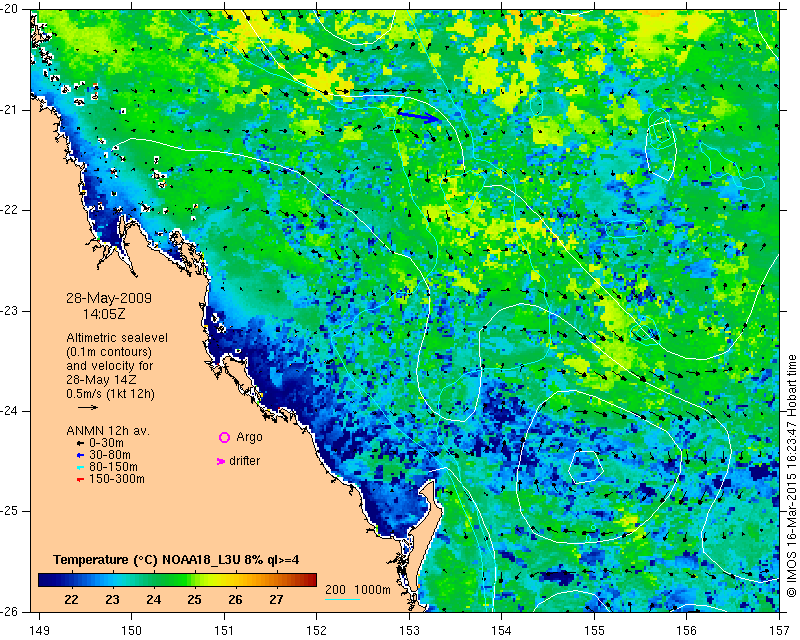Click the blue 30-80m legend arrow
The height and width of the screenshot is (640, 800).
point(80,455)
